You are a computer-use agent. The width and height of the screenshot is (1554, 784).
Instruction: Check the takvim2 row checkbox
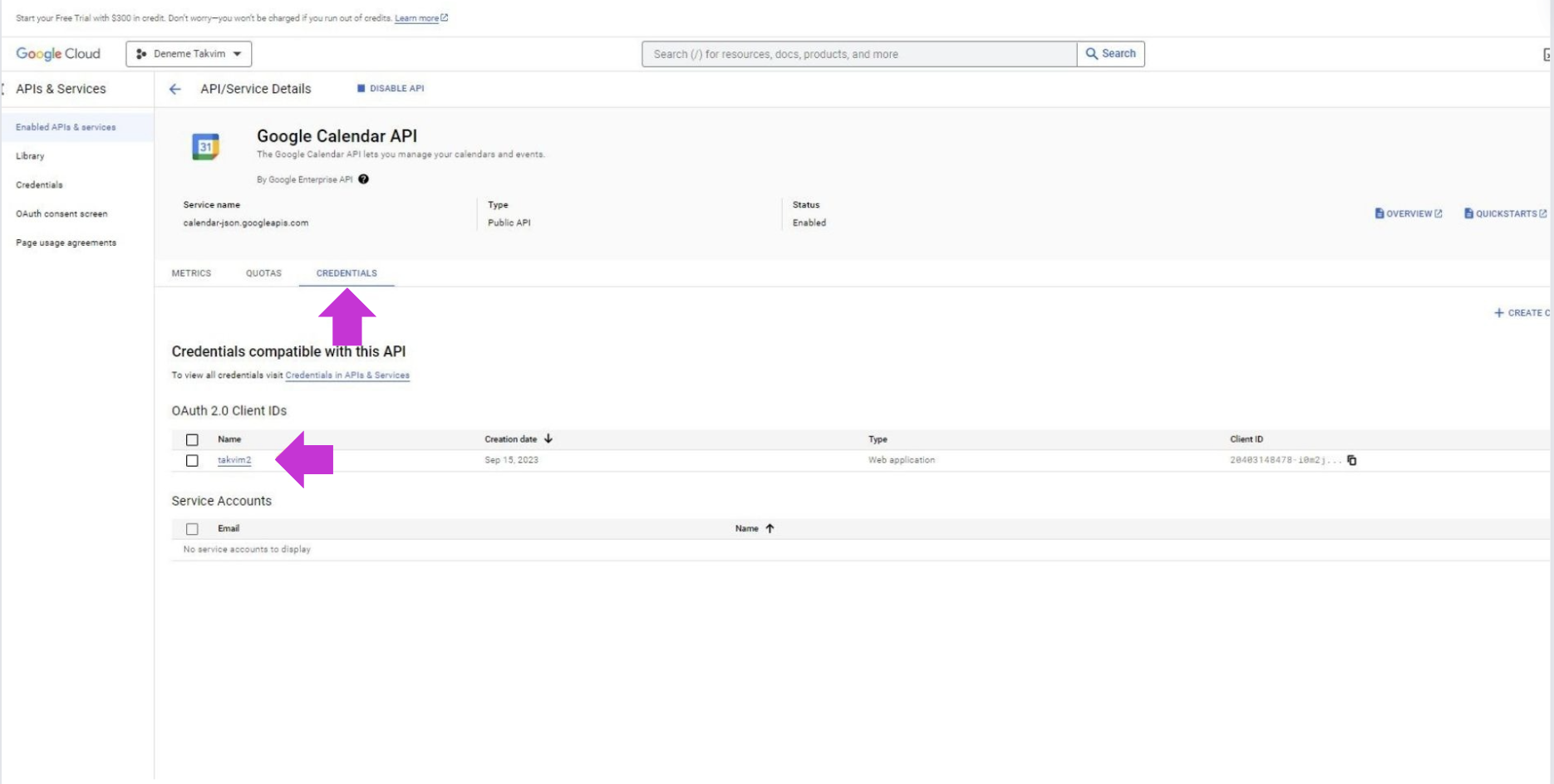pos(192,460)
